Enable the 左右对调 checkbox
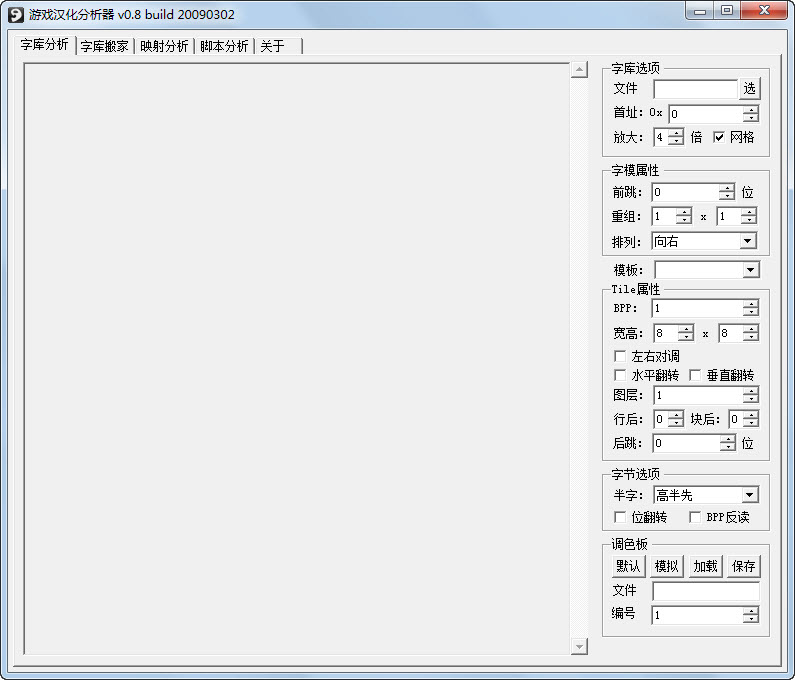 coord(620,356)
